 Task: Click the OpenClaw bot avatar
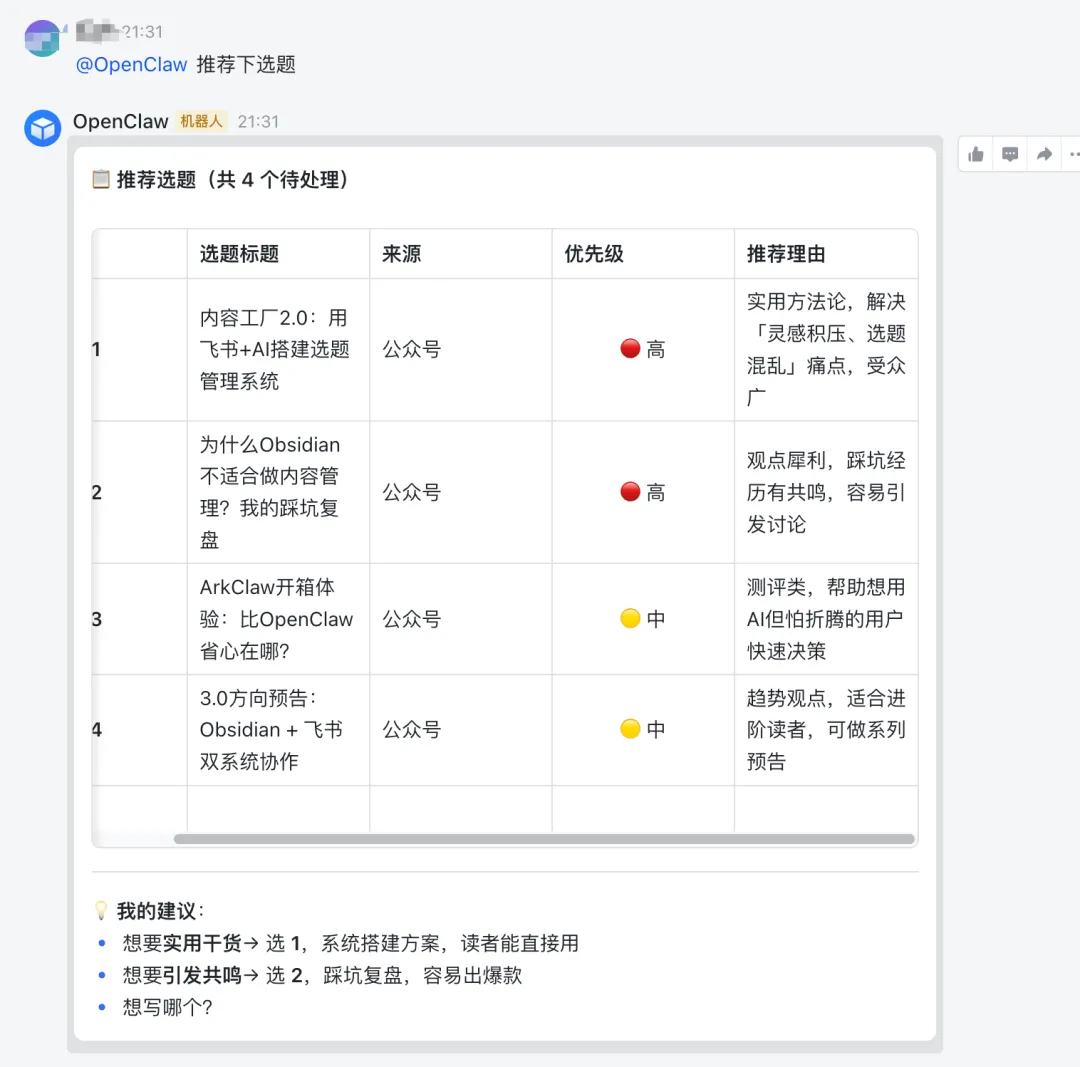[x=43, y=128]
